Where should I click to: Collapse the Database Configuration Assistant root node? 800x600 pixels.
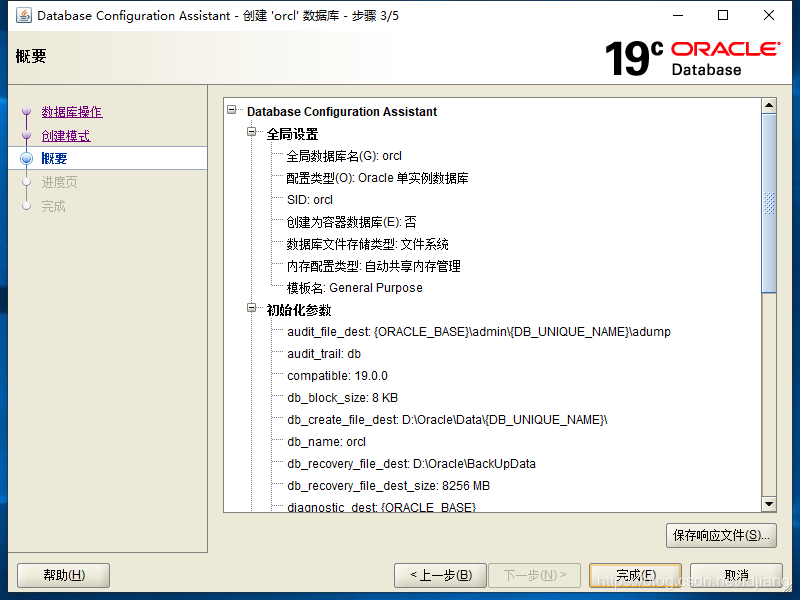click(x=232, y=110)
